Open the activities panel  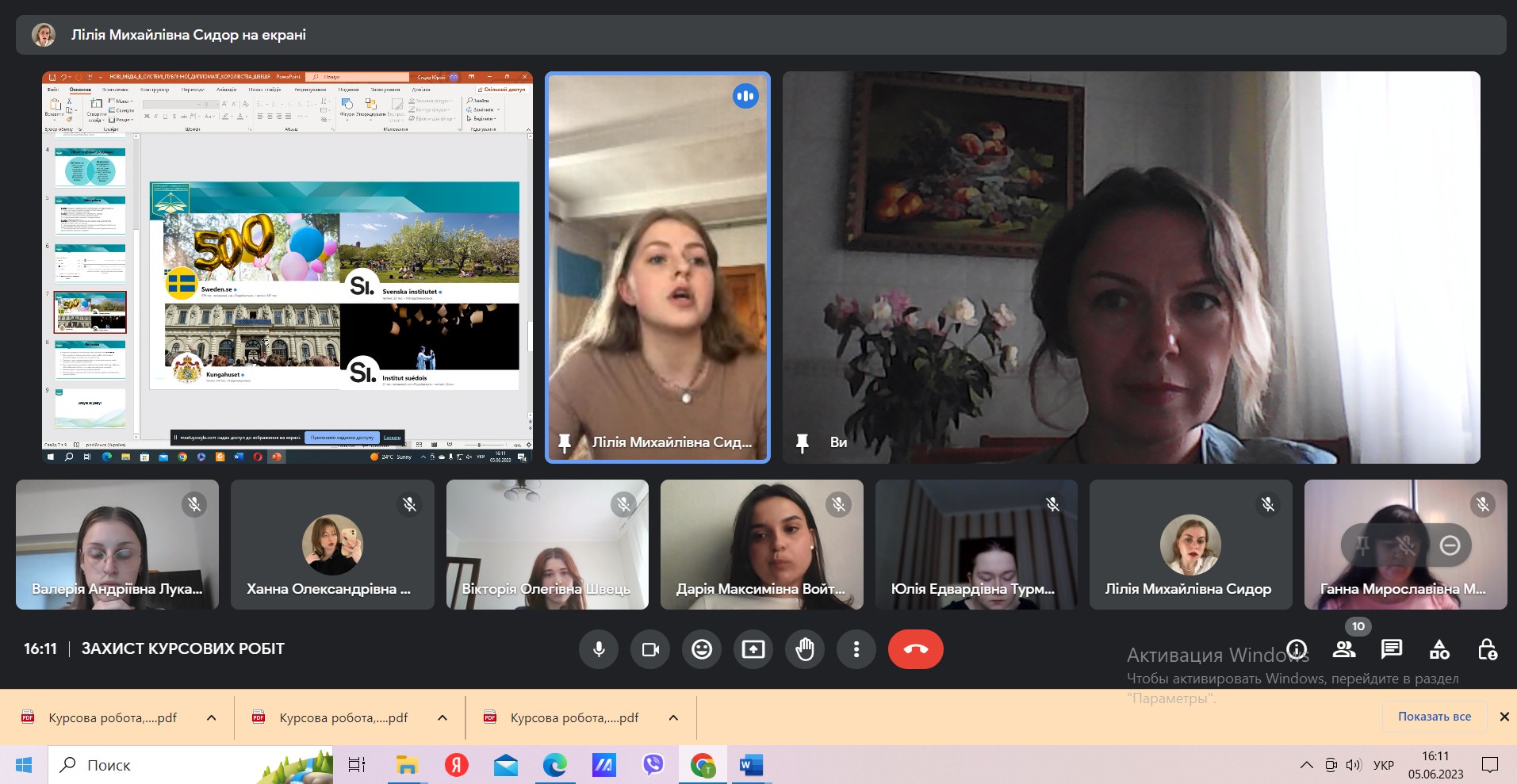pyautogui.click(x=1439, y=650)
